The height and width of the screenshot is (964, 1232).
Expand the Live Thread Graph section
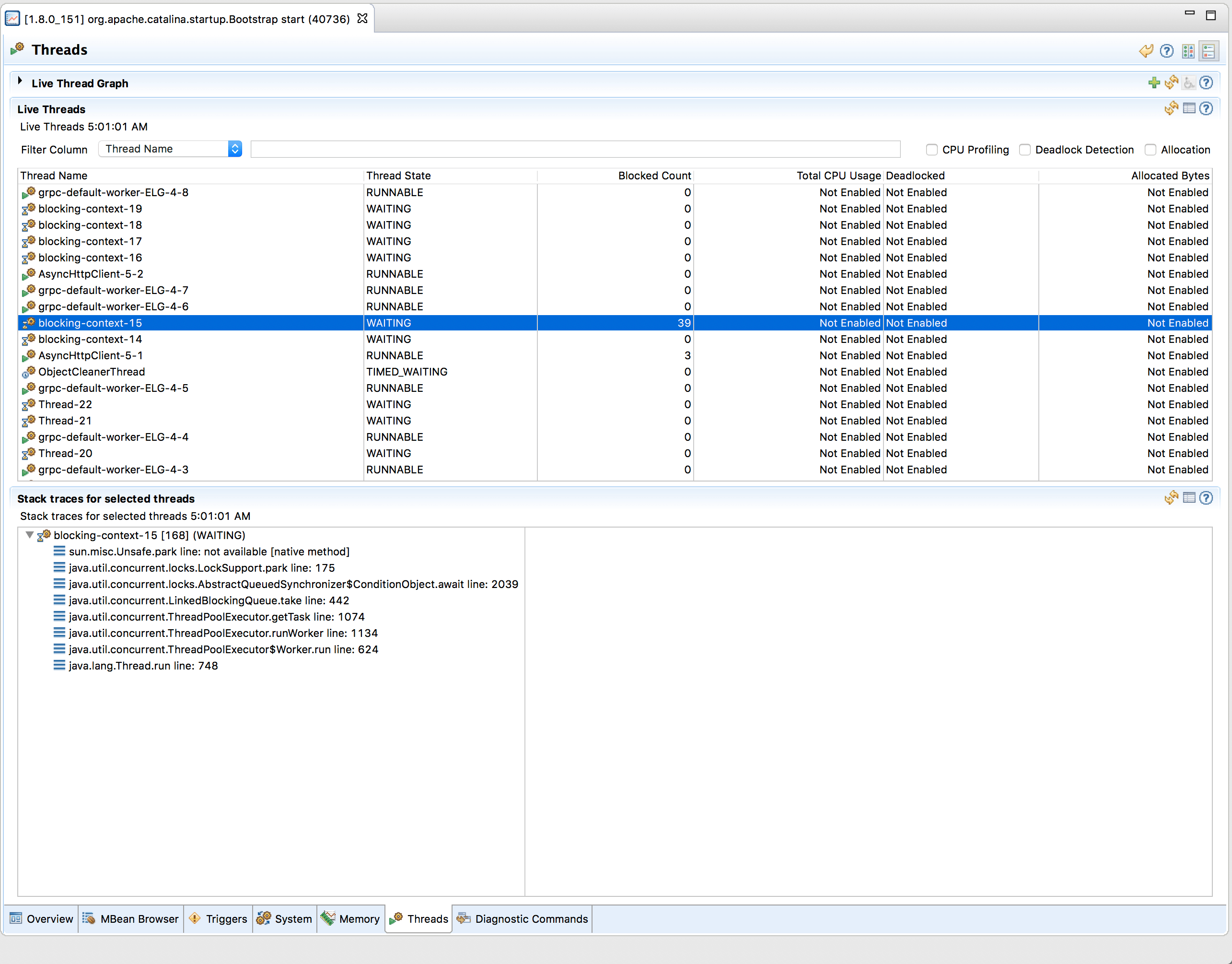(20, 81)
